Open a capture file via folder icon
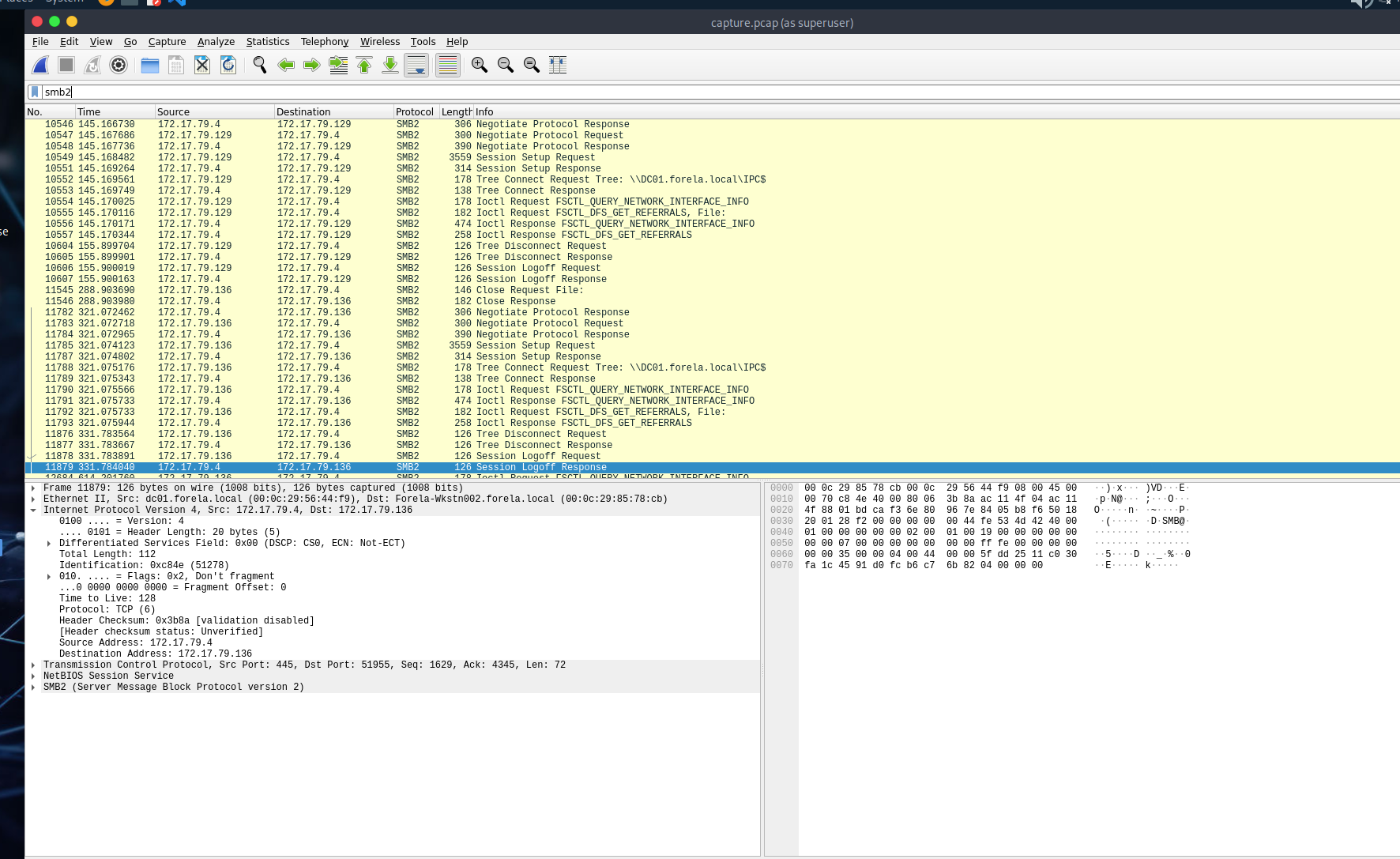The height and width of the screenshot is (859, 1400). pos(150,65)
